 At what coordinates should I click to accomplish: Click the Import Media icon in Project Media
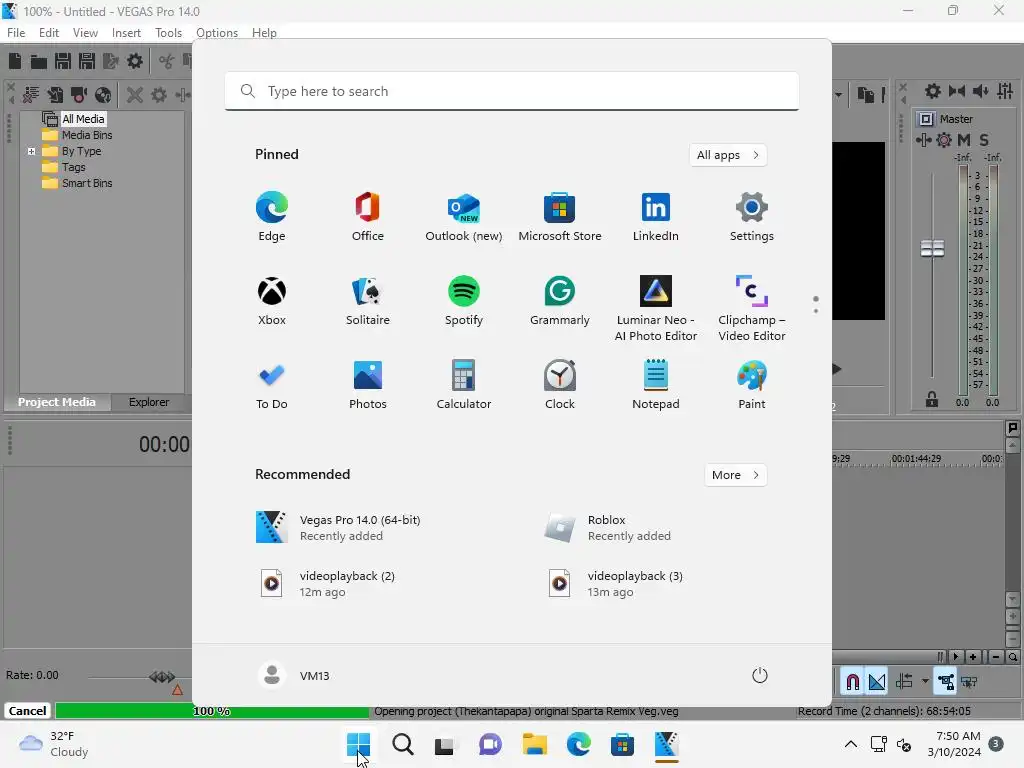pyautogui.click(x=55, y=95)
